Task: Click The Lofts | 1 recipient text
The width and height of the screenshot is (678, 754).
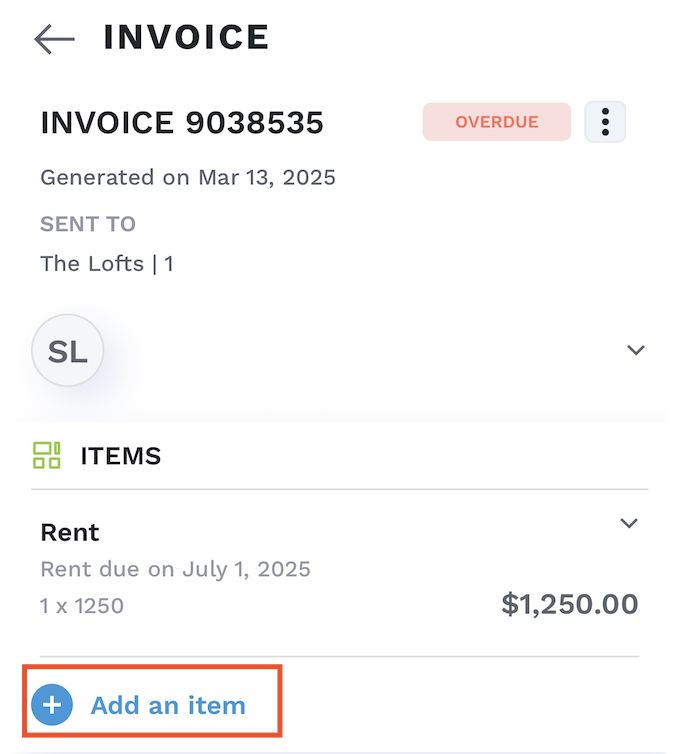Action: [x=107, y=264]
